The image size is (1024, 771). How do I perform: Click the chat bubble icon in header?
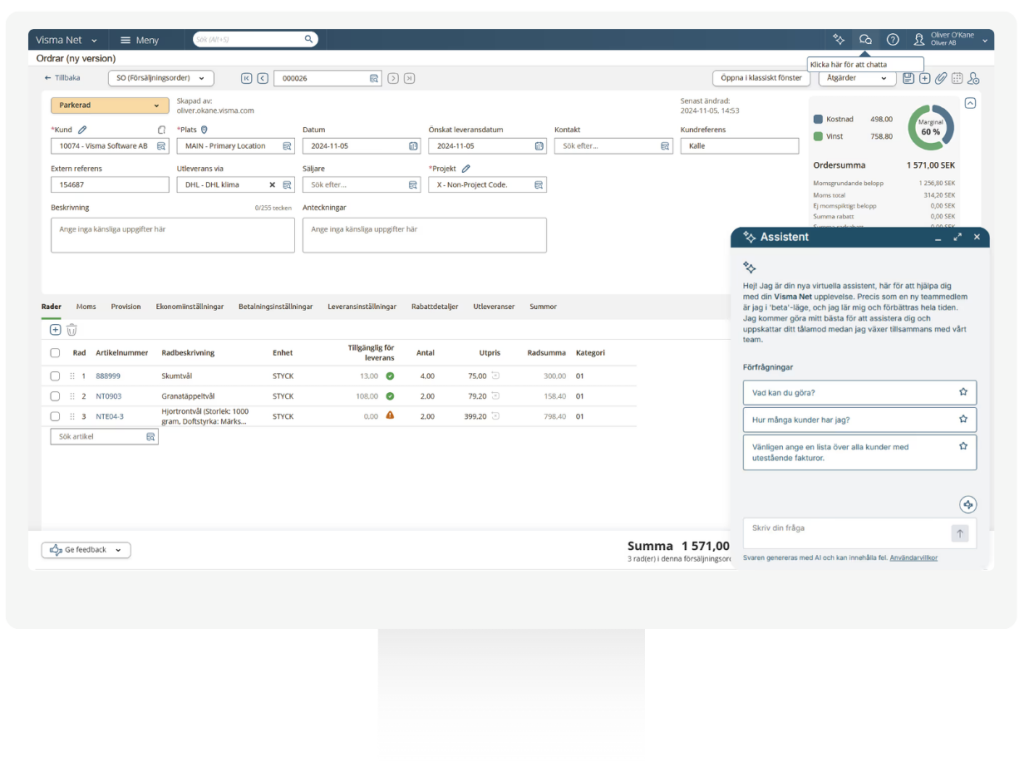click(x=866, y=40)
